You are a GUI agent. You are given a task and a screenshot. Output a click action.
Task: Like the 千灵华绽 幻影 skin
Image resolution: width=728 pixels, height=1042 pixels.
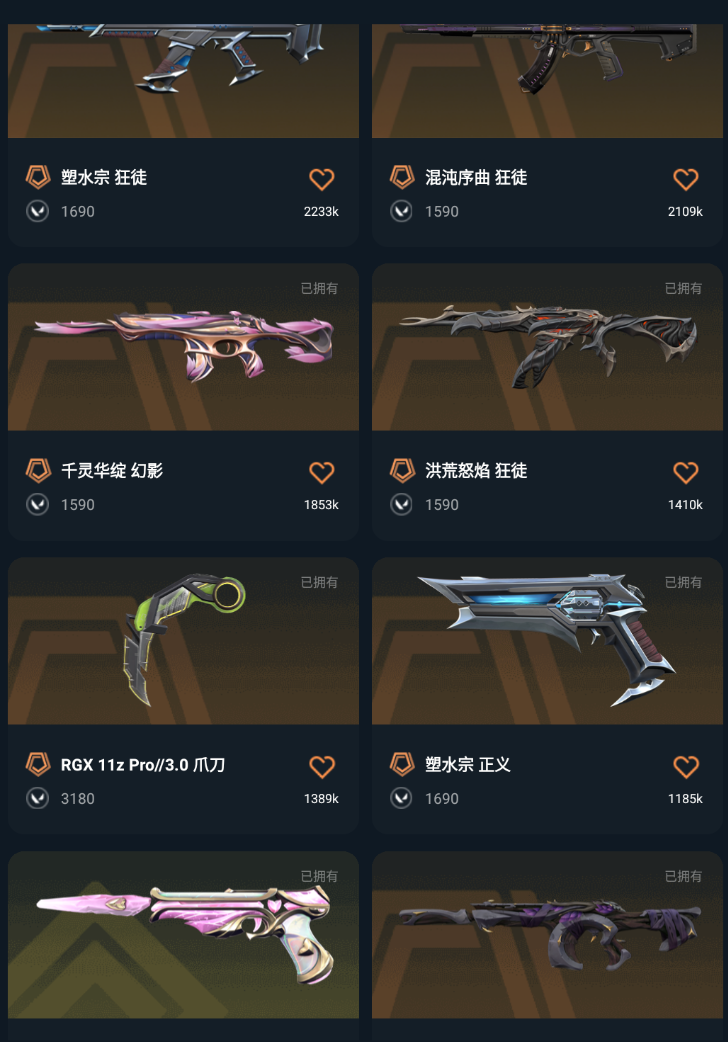click(x=322, y=472)
